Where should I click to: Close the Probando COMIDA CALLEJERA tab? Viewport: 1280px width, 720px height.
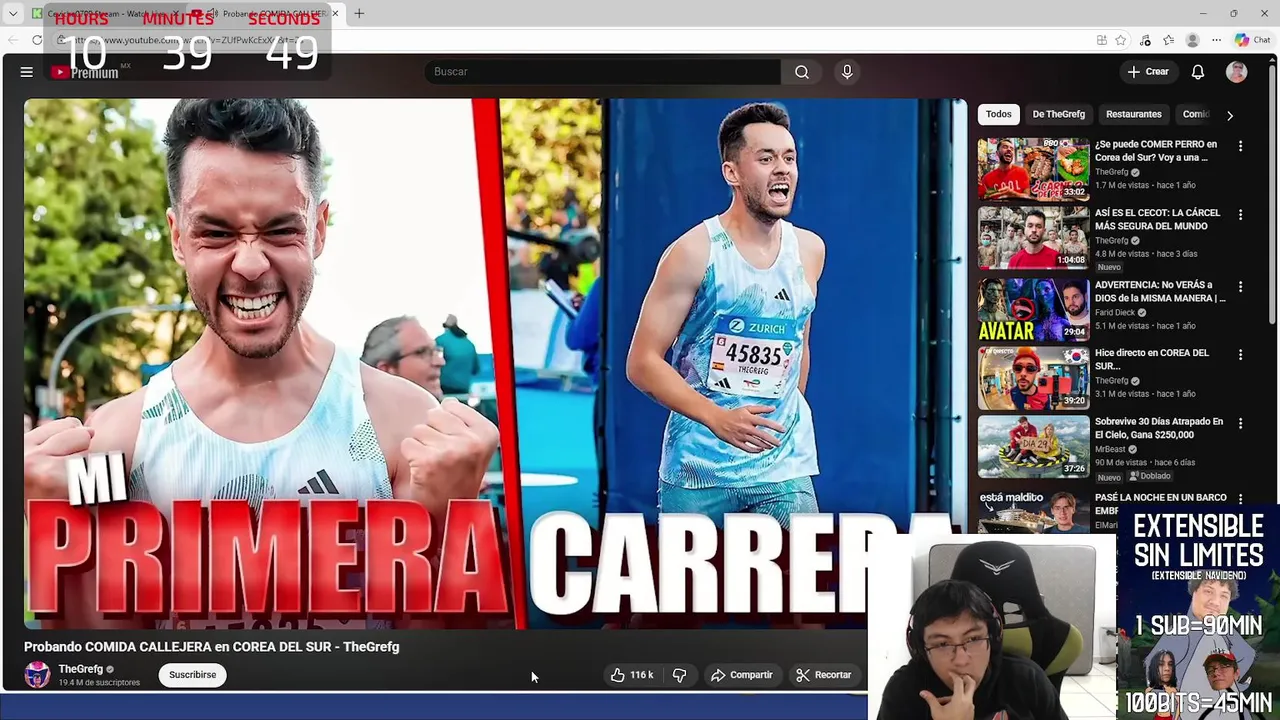coord(335,14)
